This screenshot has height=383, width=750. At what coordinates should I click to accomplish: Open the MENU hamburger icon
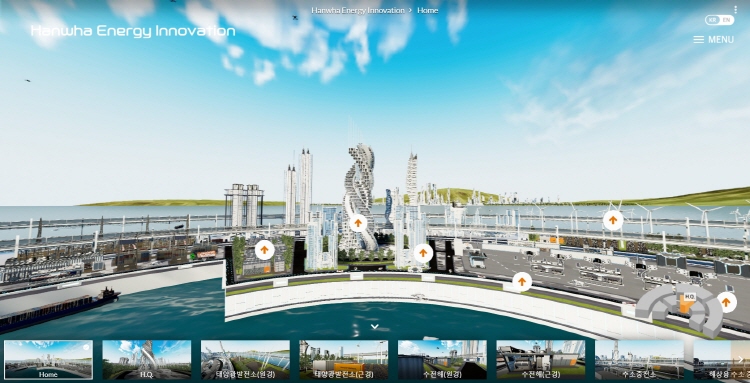click(x=699, y=40)
